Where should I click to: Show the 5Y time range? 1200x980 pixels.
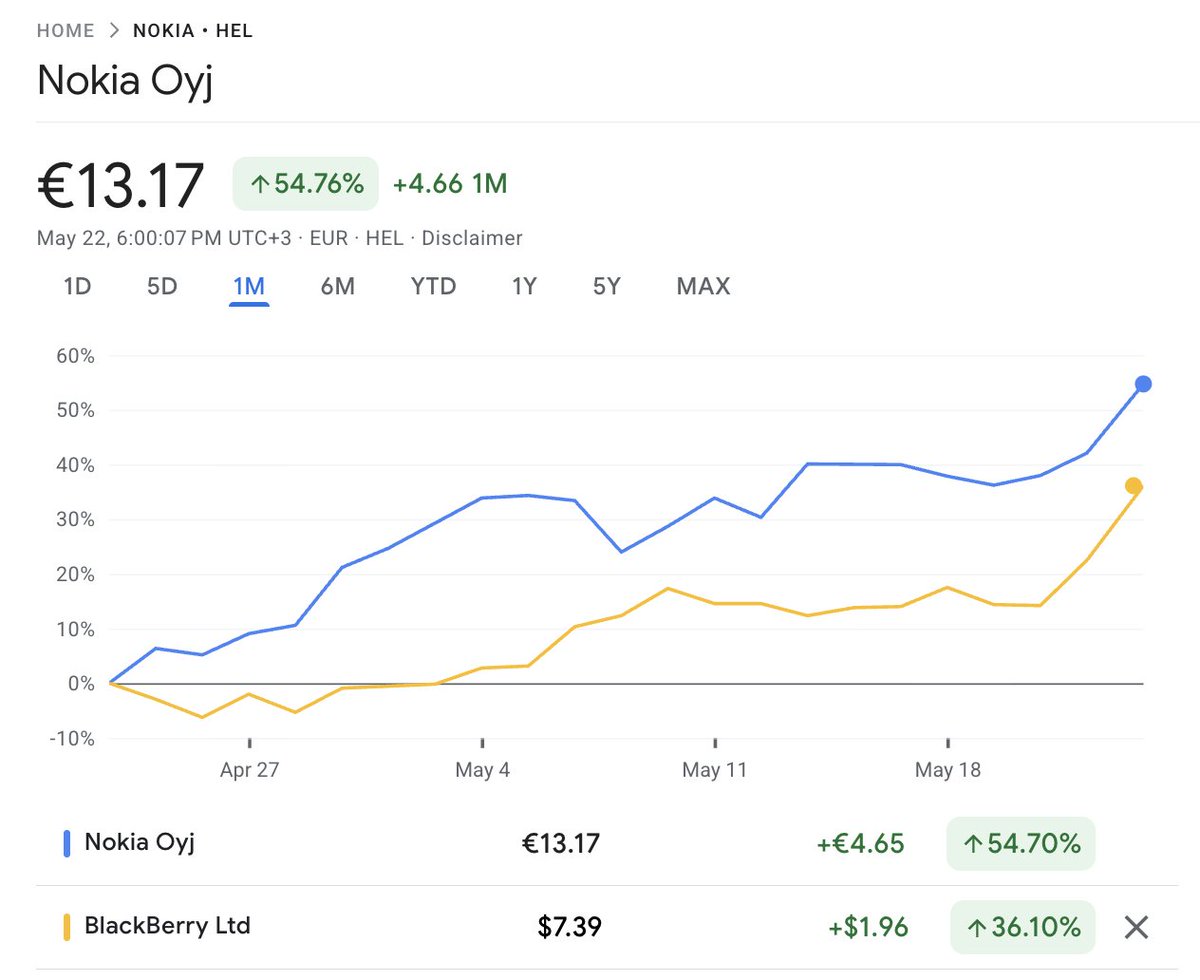(x=607, y=287)
